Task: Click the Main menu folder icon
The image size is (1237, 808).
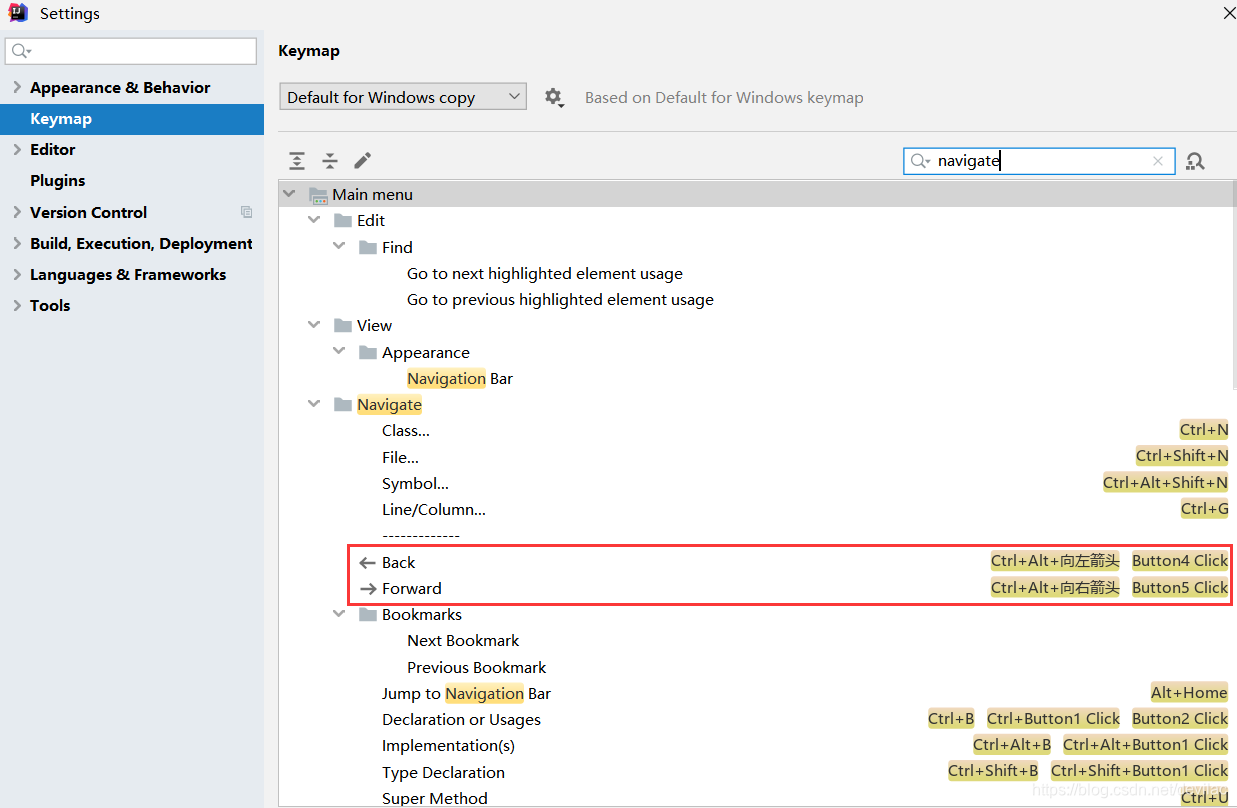Action: 319,195
